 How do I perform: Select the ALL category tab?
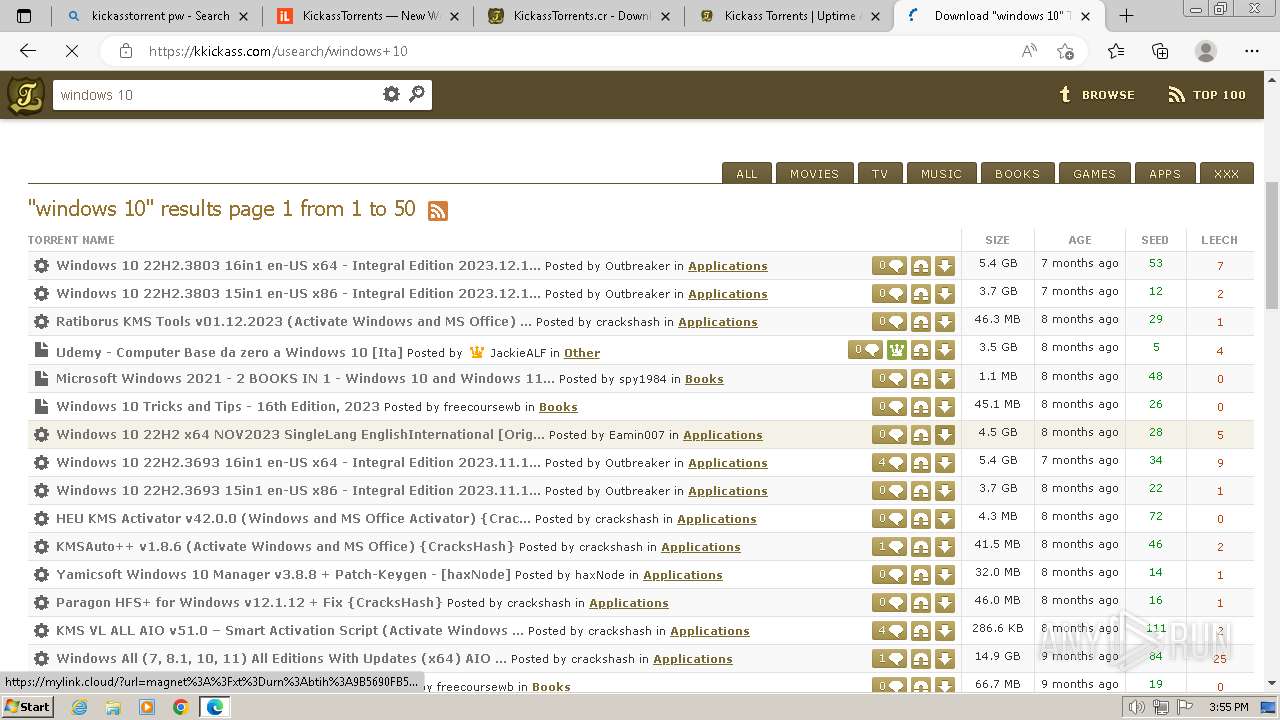pyautogui.click(x=747, y=173)
